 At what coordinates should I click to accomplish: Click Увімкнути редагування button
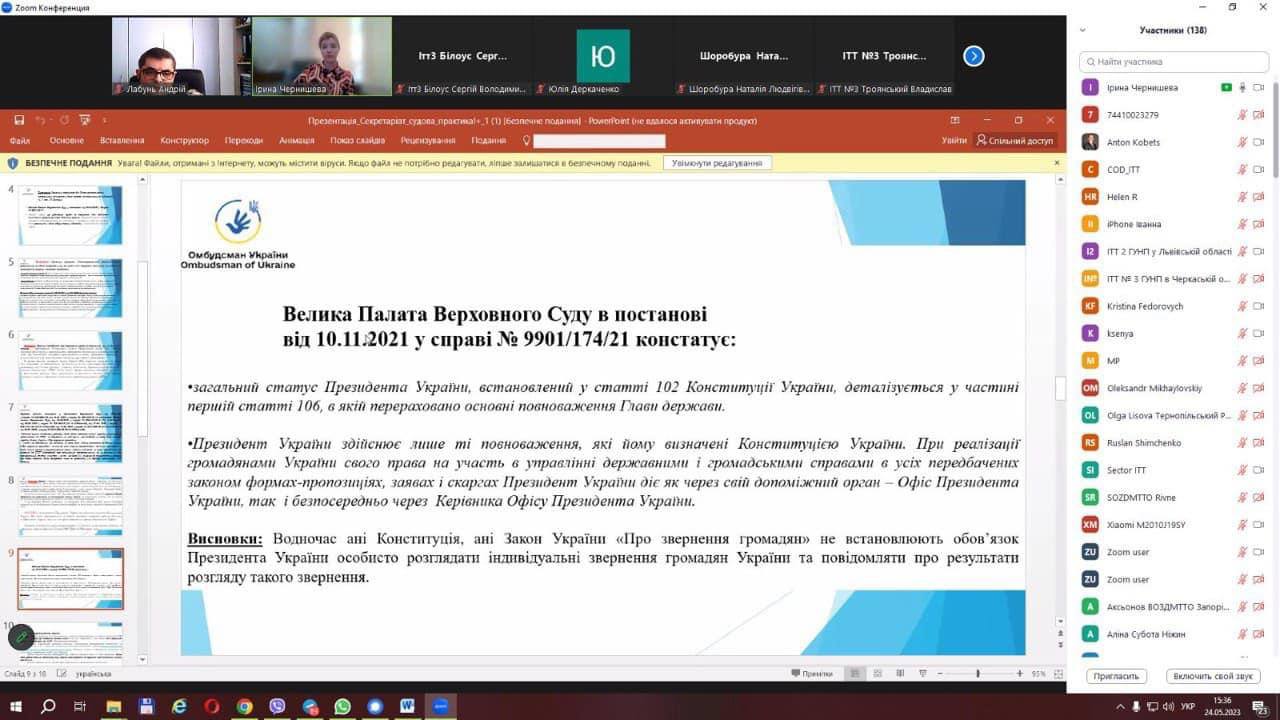717,163
